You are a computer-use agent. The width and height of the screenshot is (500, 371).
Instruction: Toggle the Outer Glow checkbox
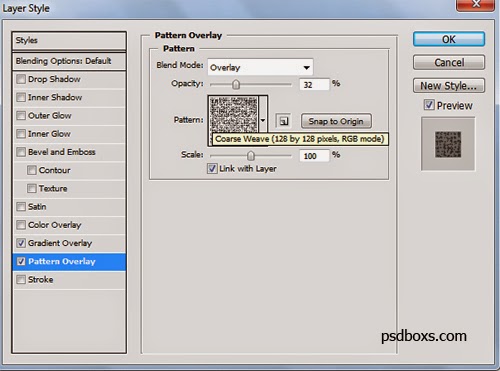pyautogui.click(x=21, y=116)
